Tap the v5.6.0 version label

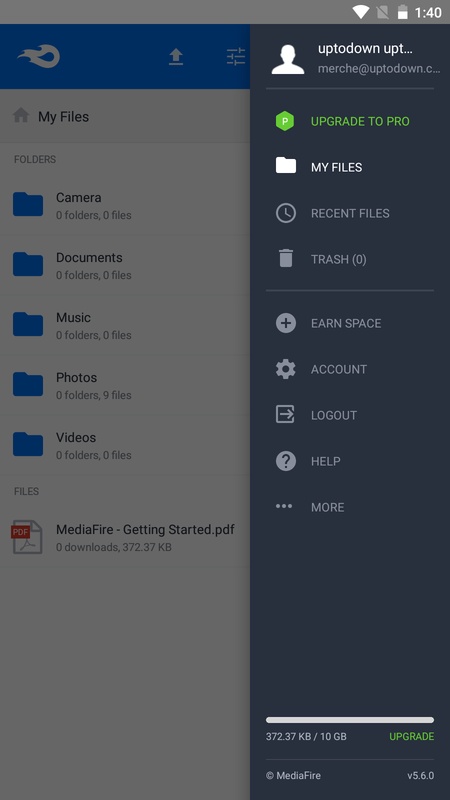pos(420,776)
